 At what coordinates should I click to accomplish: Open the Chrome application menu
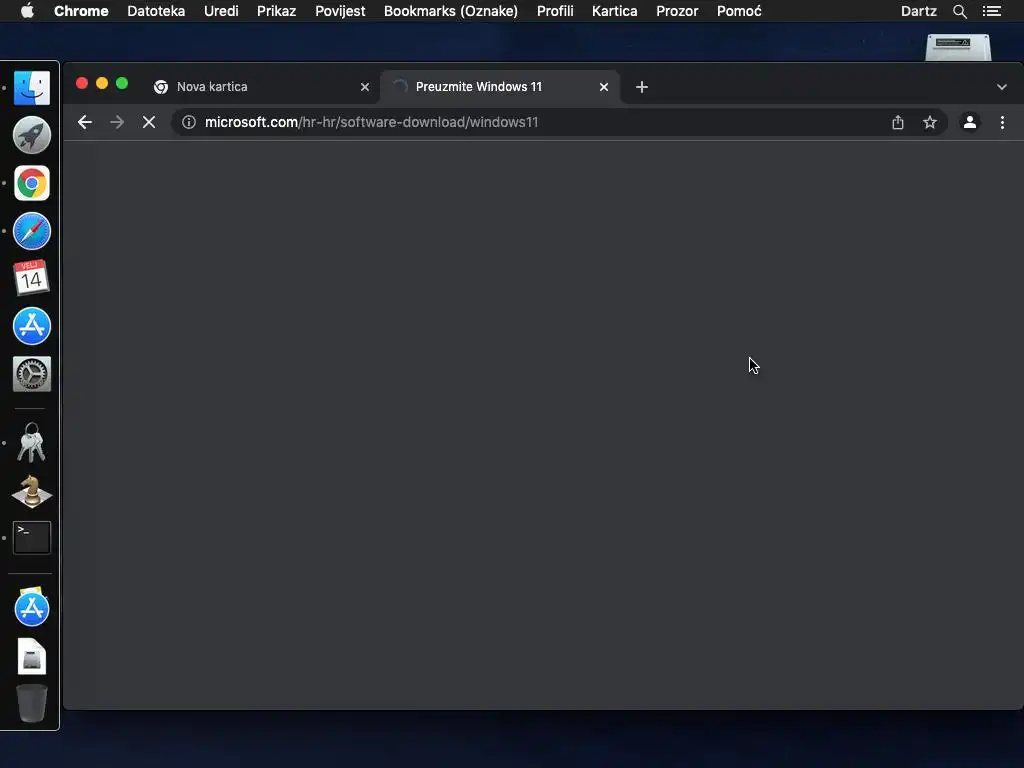[x=81, y=11]
